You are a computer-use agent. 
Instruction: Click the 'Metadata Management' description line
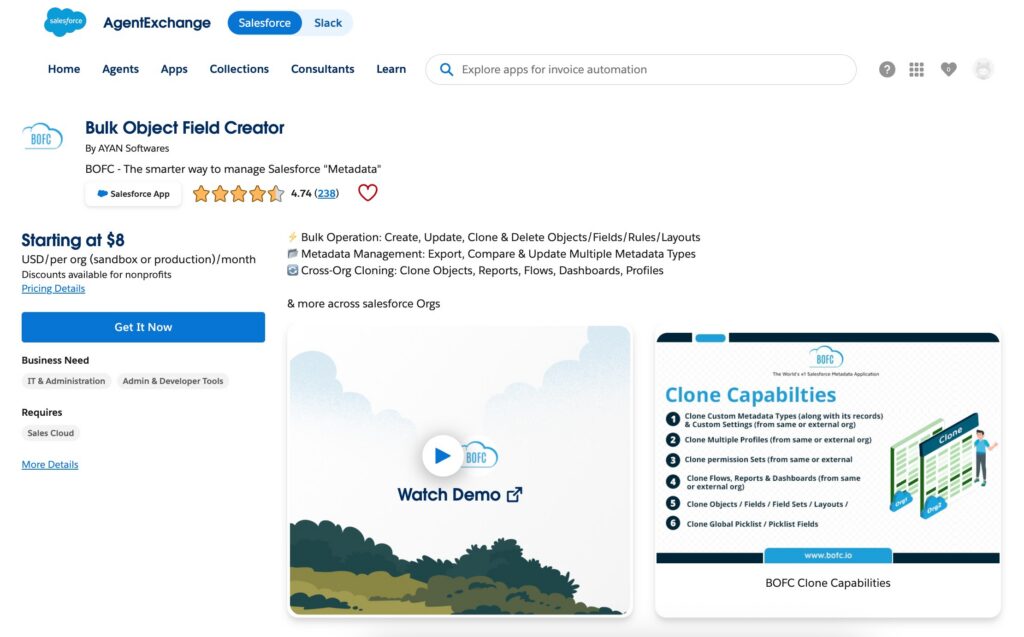coord(492,254)
